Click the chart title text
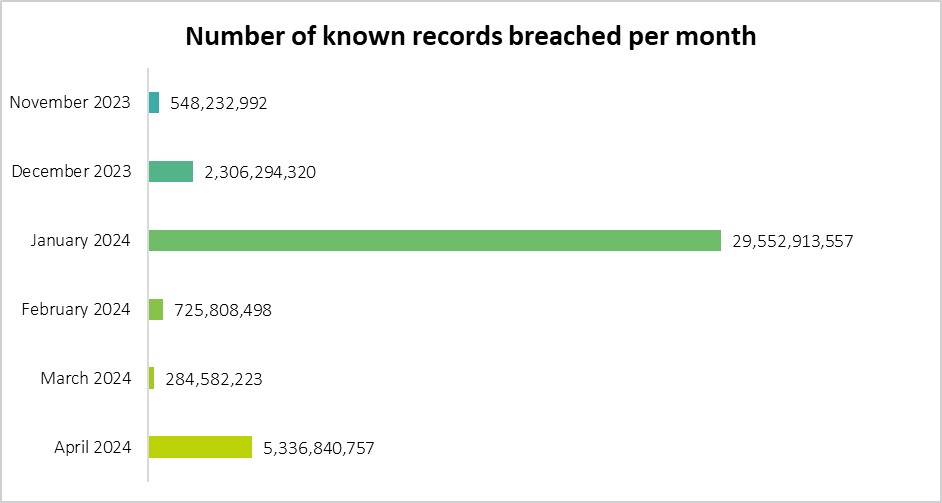This screenshot has height=503, width=942. 471,37
